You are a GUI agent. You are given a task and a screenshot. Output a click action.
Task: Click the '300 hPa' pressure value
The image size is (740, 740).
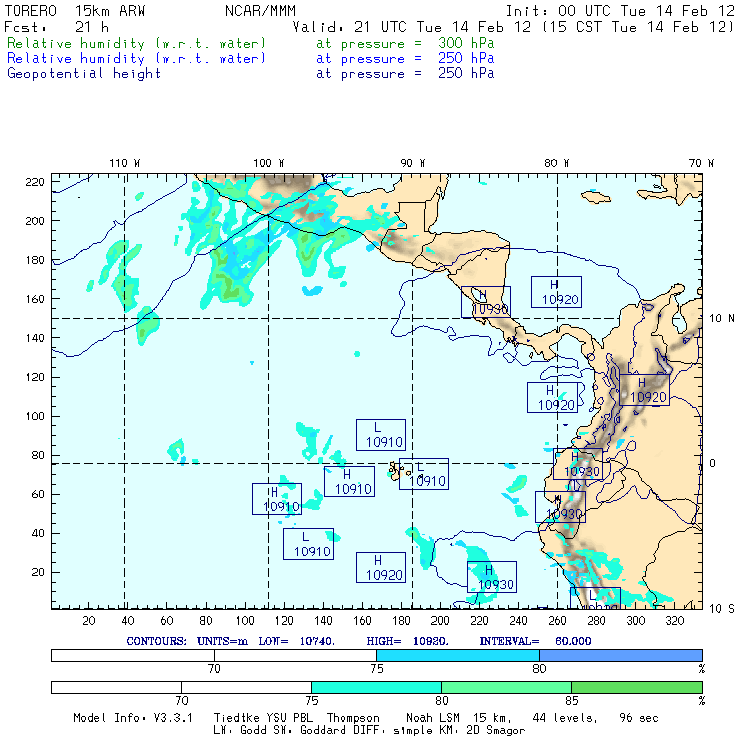click(x=466, y=43)
